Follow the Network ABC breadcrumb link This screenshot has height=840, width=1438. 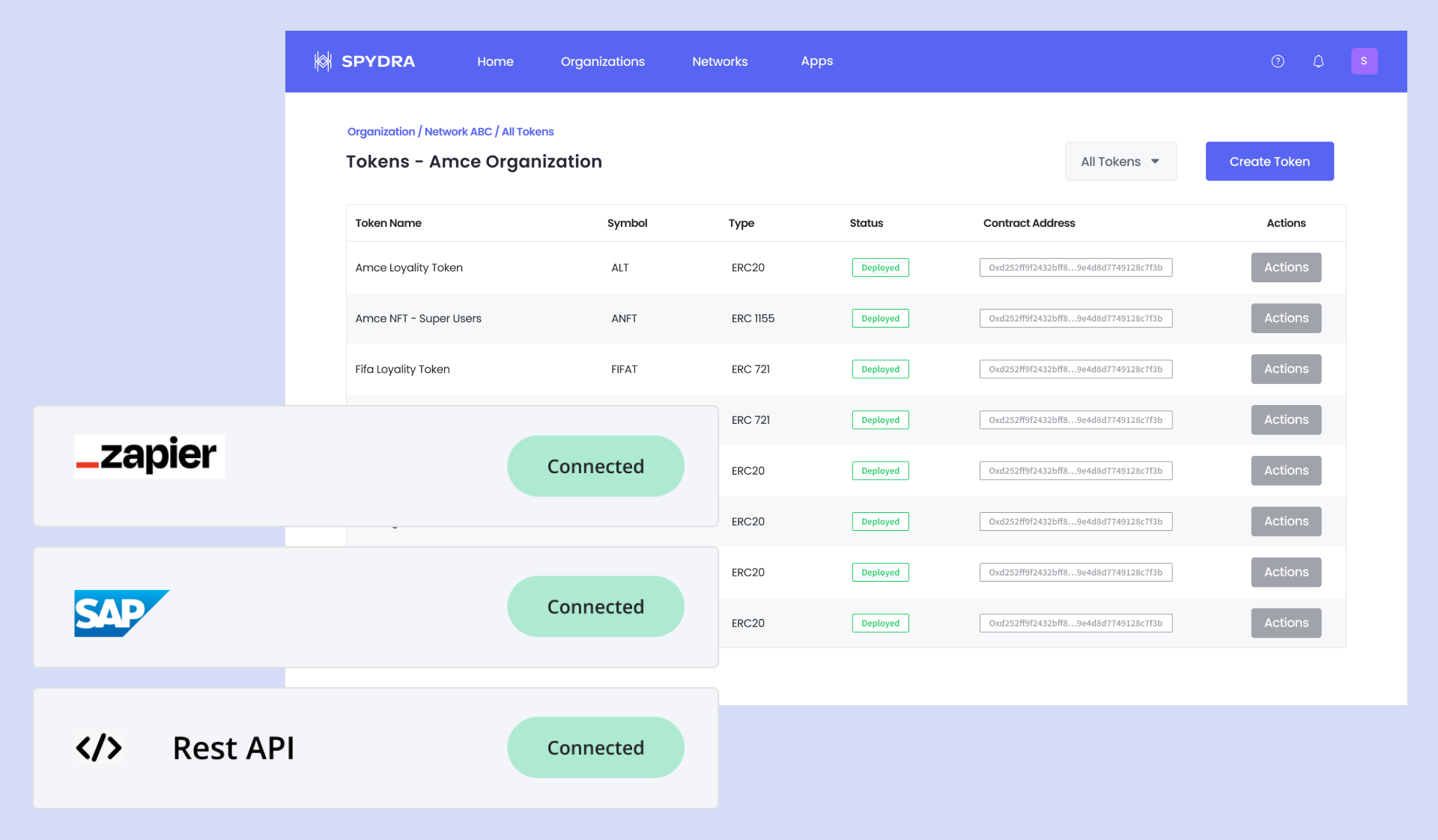coord(458,132)
